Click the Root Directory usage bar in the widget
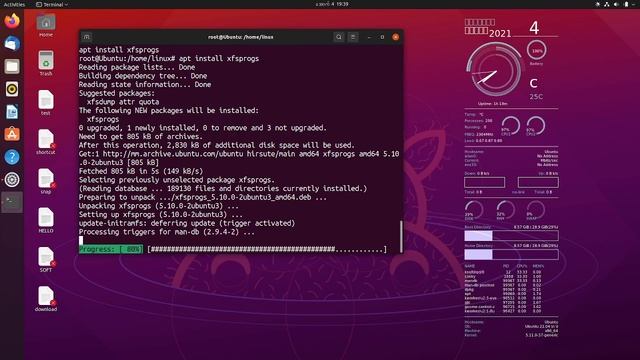The image size is (640, 360). tap(511, 236)
